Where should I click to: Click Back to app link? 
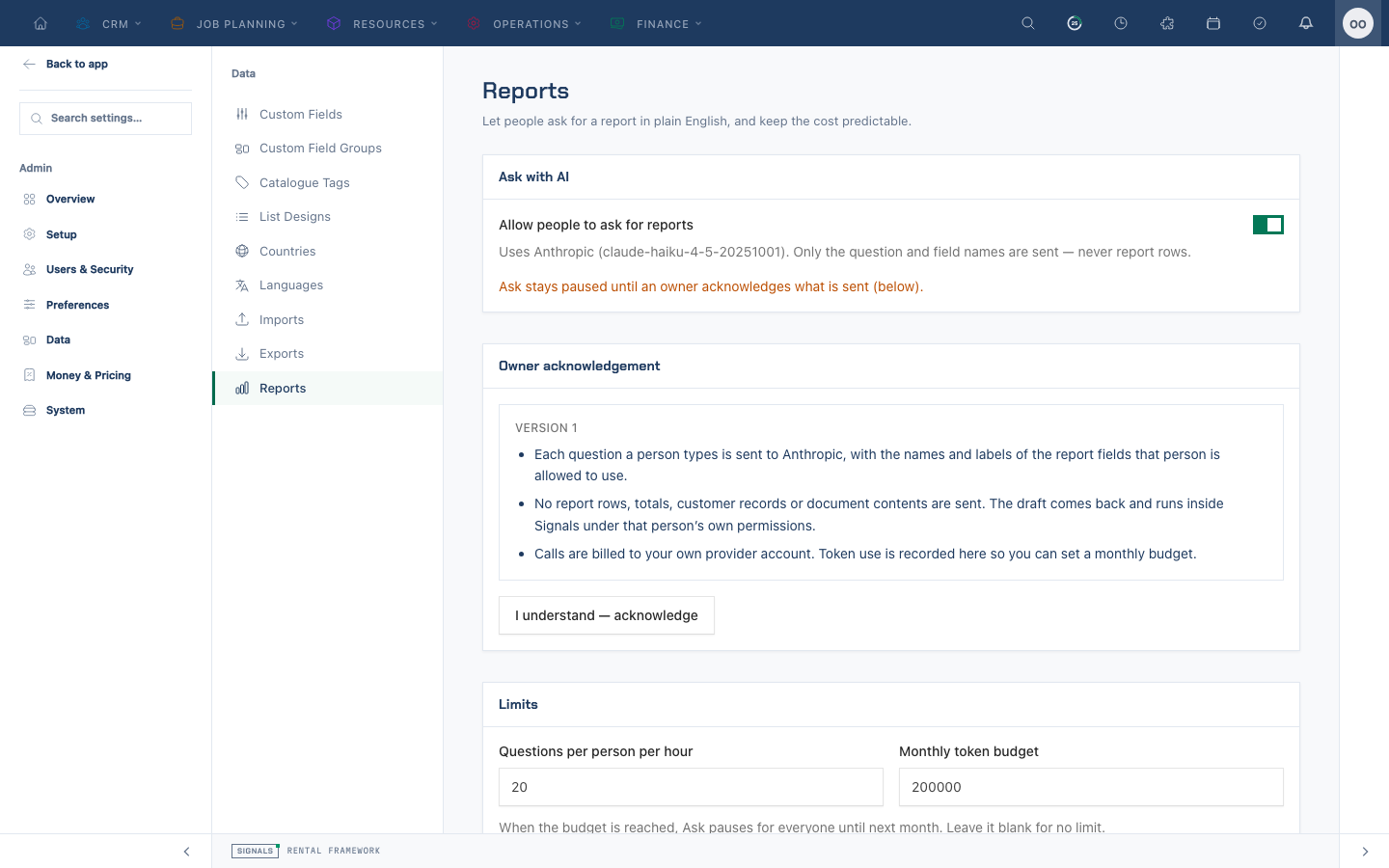coord(66,64)
